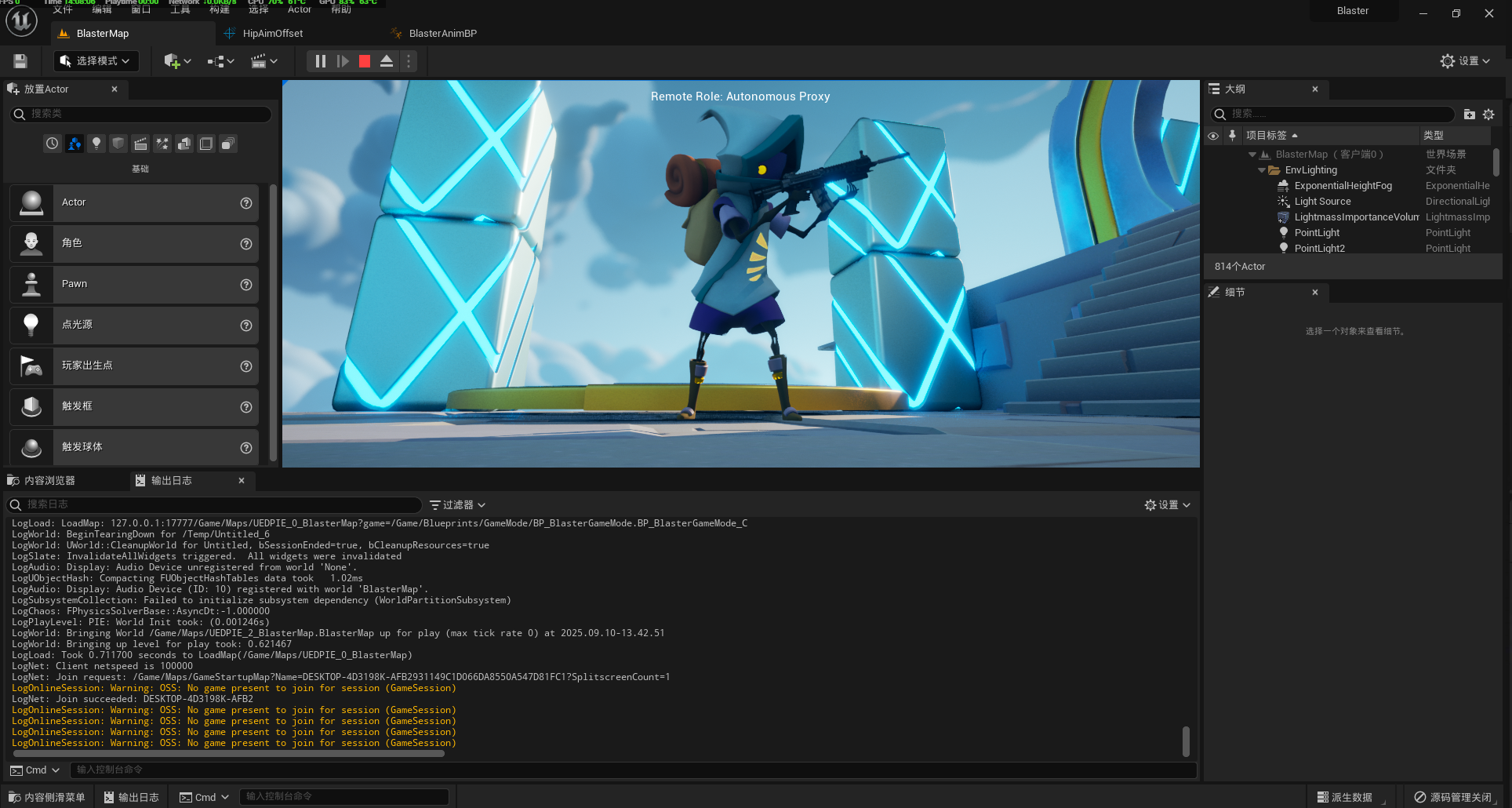Image resolution: width=1512 pixels, height=808 pixels.
Task: Select the Pawn entry in place panel
Action: tap(134, 285)
